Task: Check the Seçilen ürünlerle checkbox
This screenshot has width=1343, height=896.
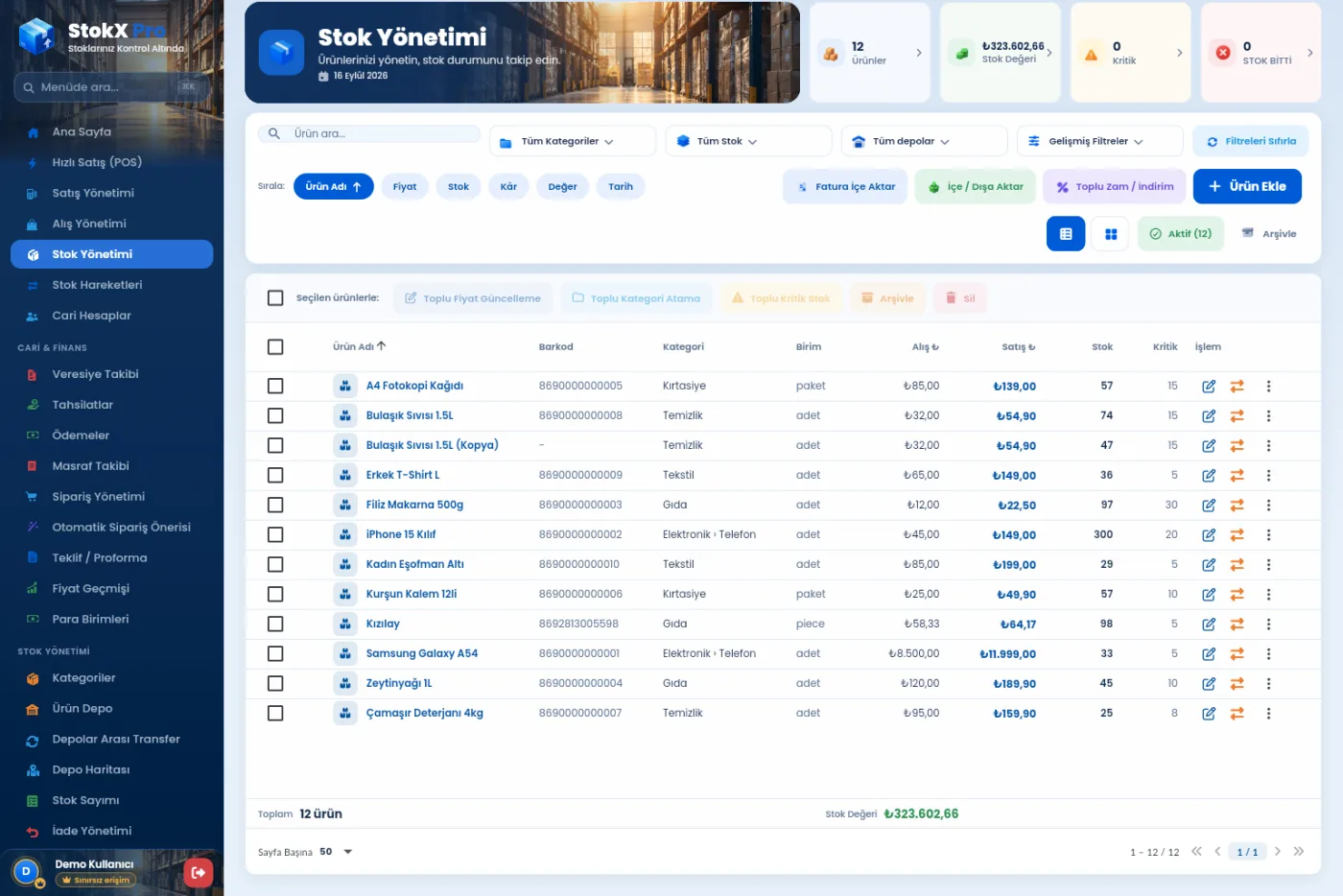Action: point(275,298)
